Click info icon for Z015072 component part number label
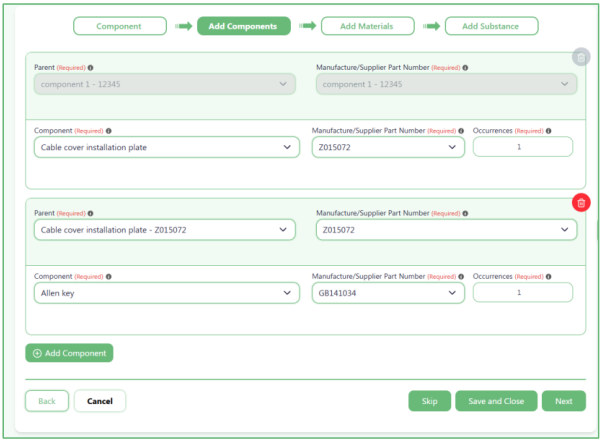Image resolution: width=602 pixels, height=442 pixels. 461,131
